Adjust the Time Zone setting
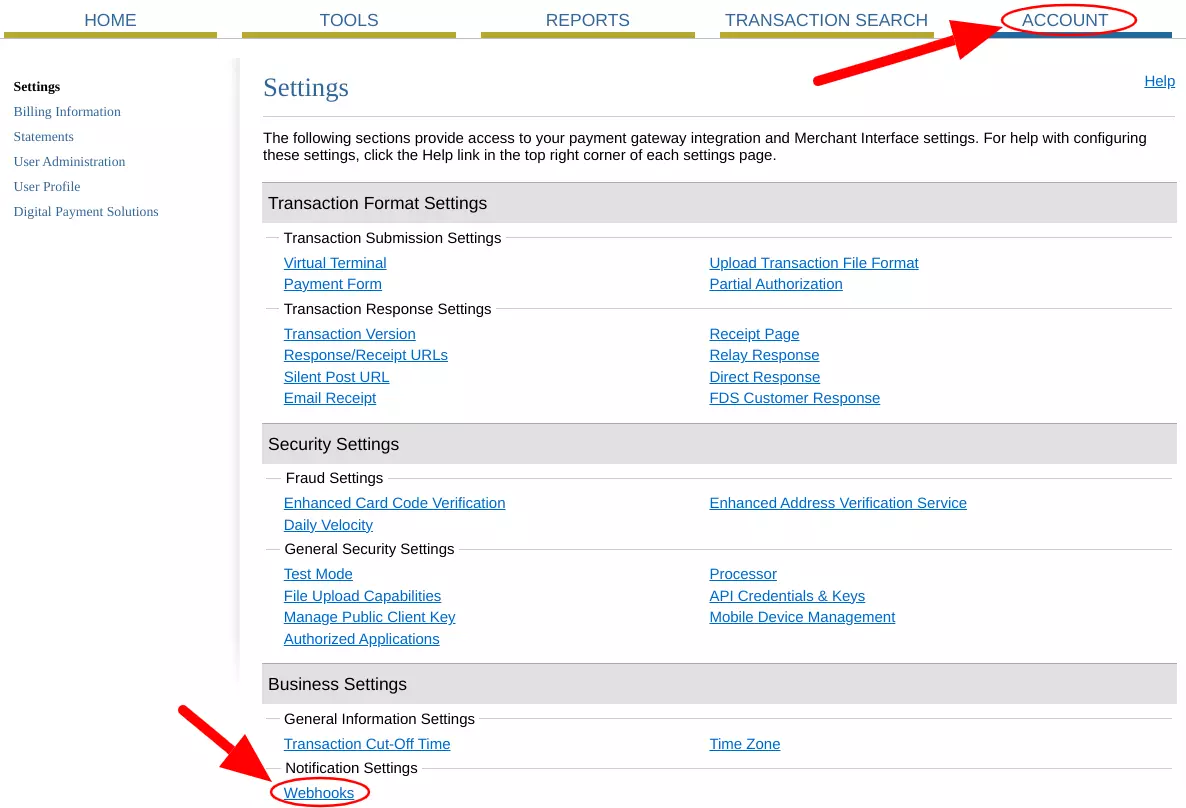 click(x=744, y=744)
